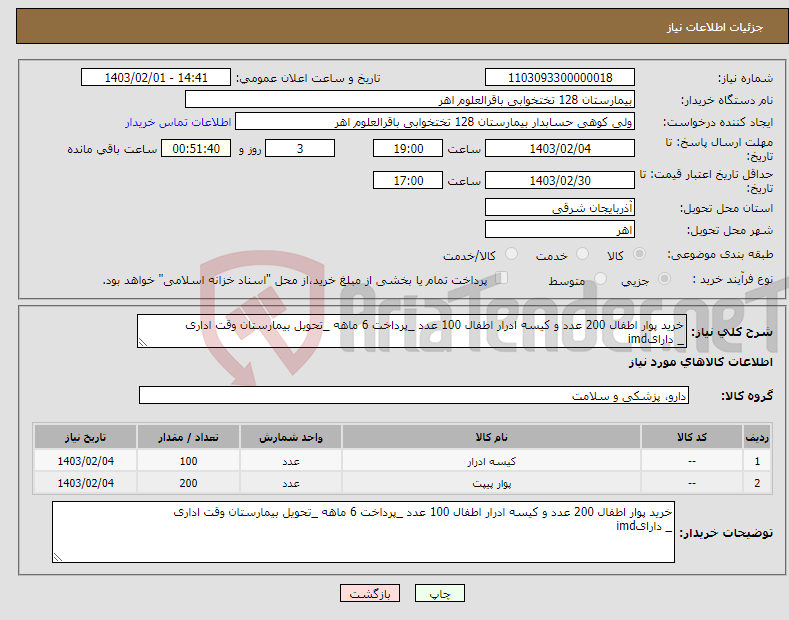
Task: Toggle the اسناد خزانه اسلامی payment checkbox
Action: (x=502, y=277)
